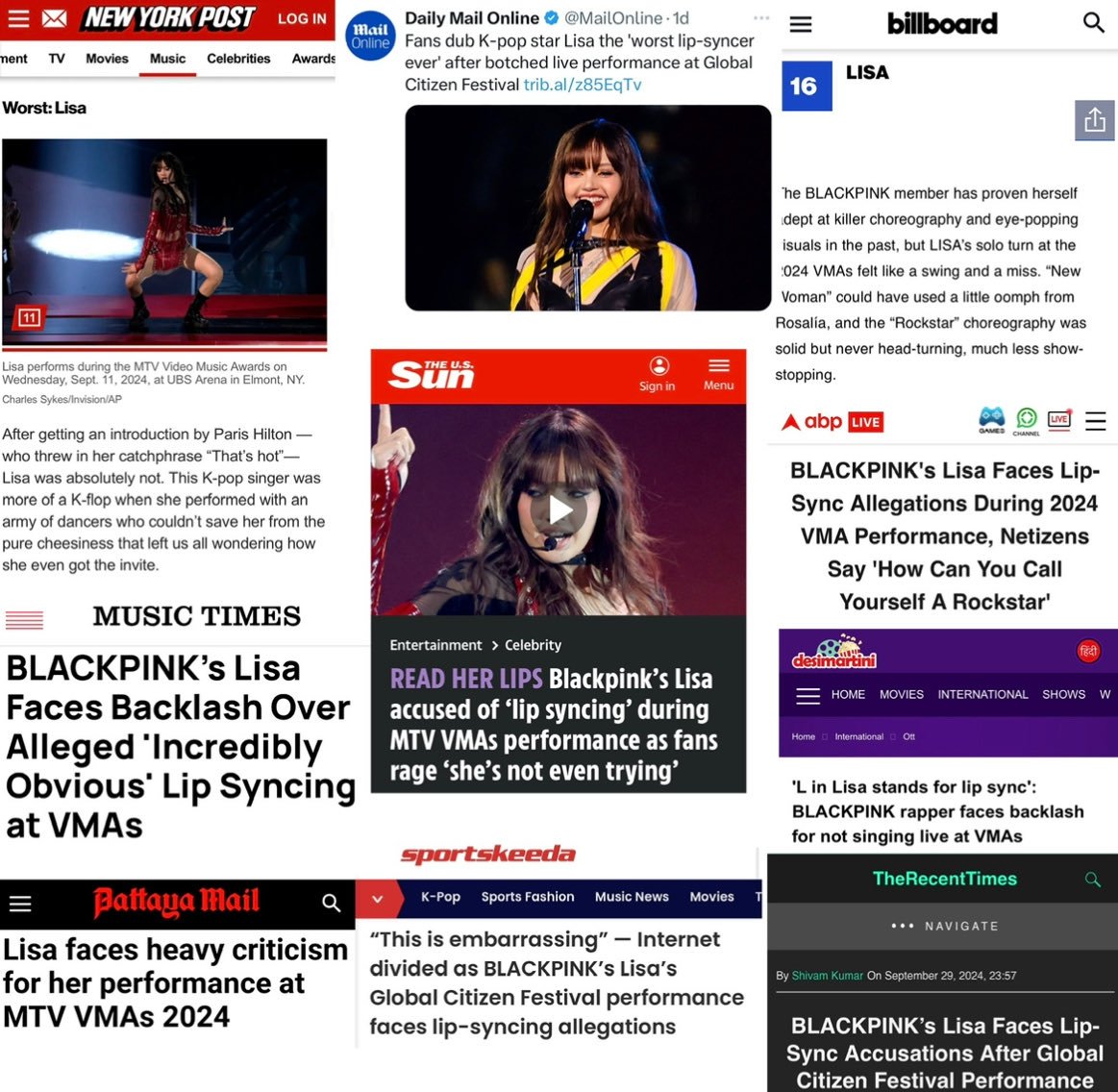Image resolution: width=1118 pixels, height=1092 pixels.
Task: Click the blue number 16 ranking badge
Action: tap(807, 87)
